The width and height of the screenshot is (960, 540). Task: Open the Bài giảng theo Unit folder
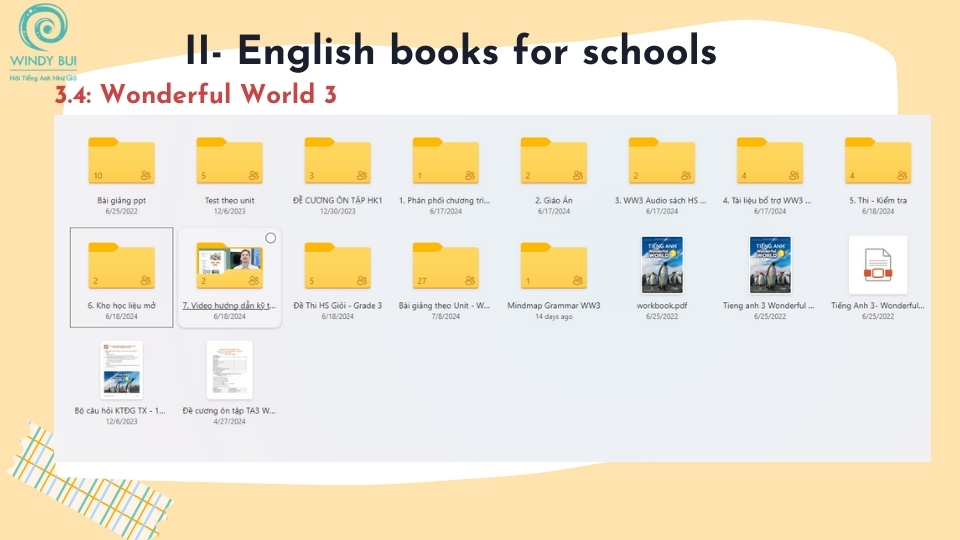tap(445, 268)
